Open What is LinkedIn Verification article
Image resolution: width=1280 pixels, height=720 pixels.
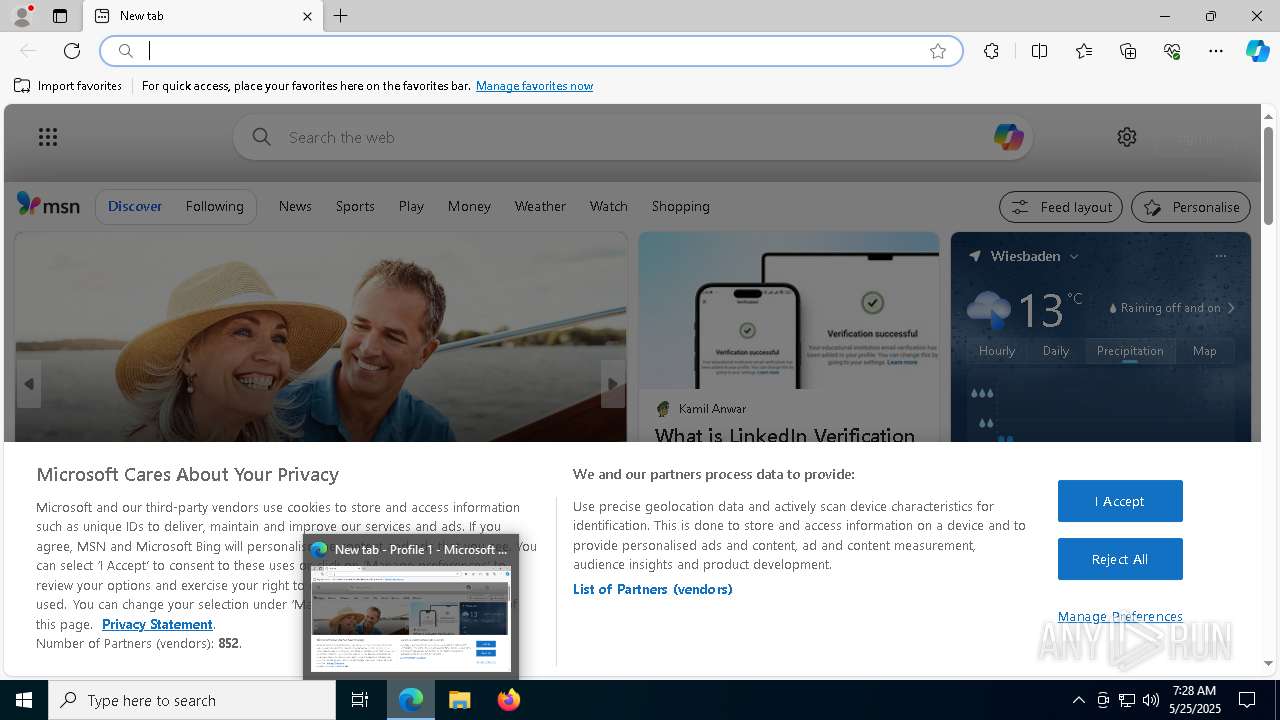point(785,435)
